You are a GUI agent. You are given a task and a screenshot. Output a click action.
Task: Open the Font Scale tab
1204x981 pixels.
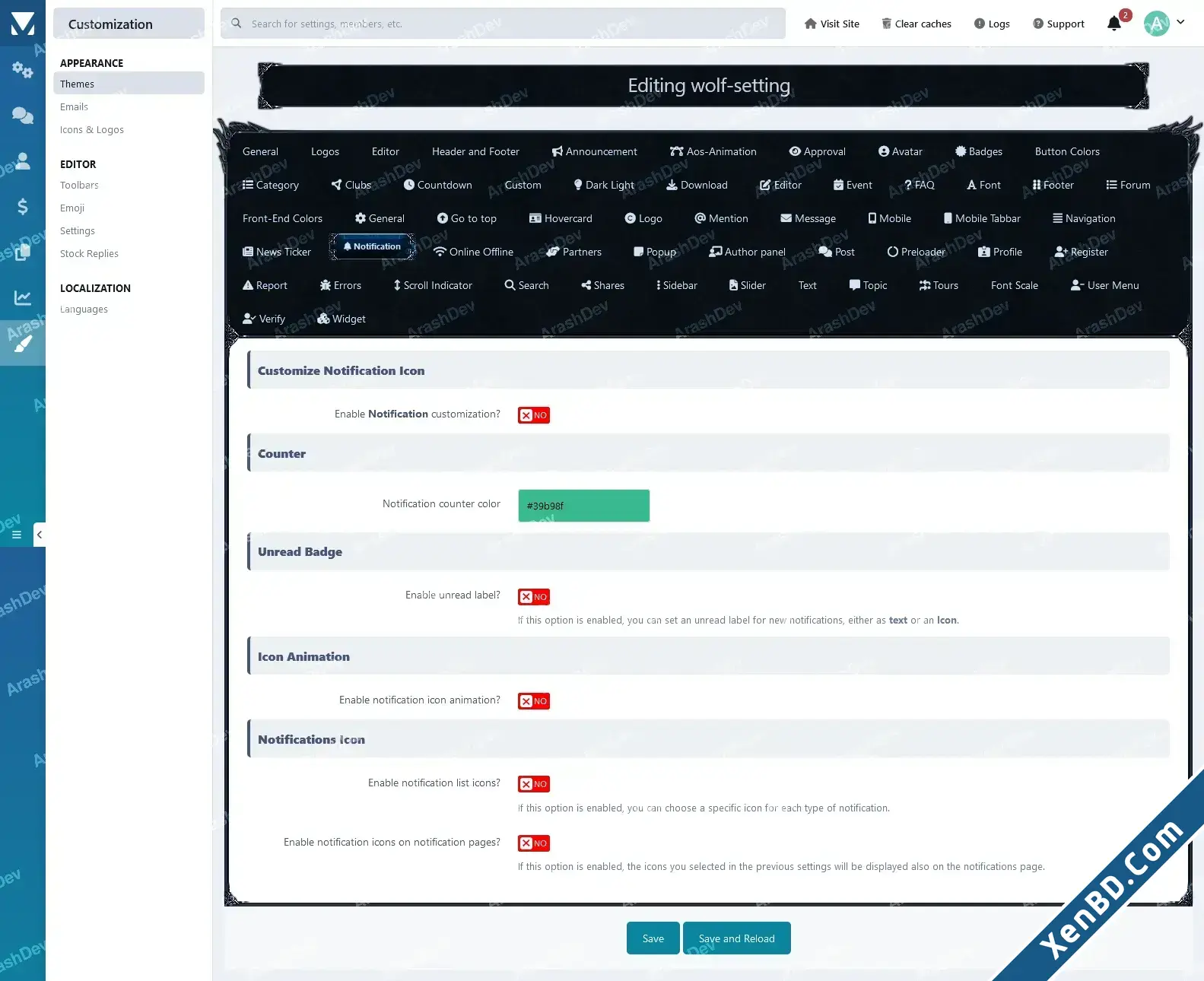click(1015, 285)
